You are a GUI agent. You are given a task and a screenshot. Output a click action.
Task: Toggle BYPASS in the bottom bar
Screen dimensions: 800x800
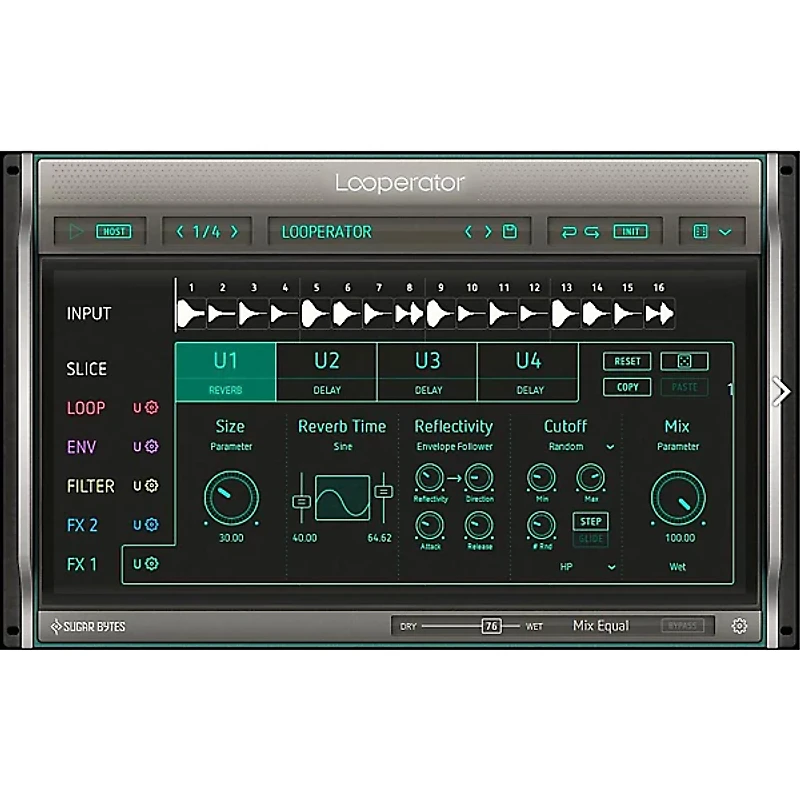point(684,625)
